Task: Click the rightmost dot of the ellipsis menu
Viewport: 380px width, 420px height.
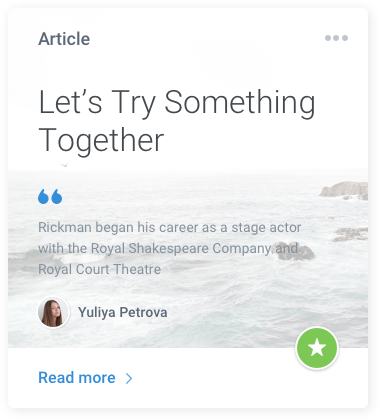Action: point(345,38)
